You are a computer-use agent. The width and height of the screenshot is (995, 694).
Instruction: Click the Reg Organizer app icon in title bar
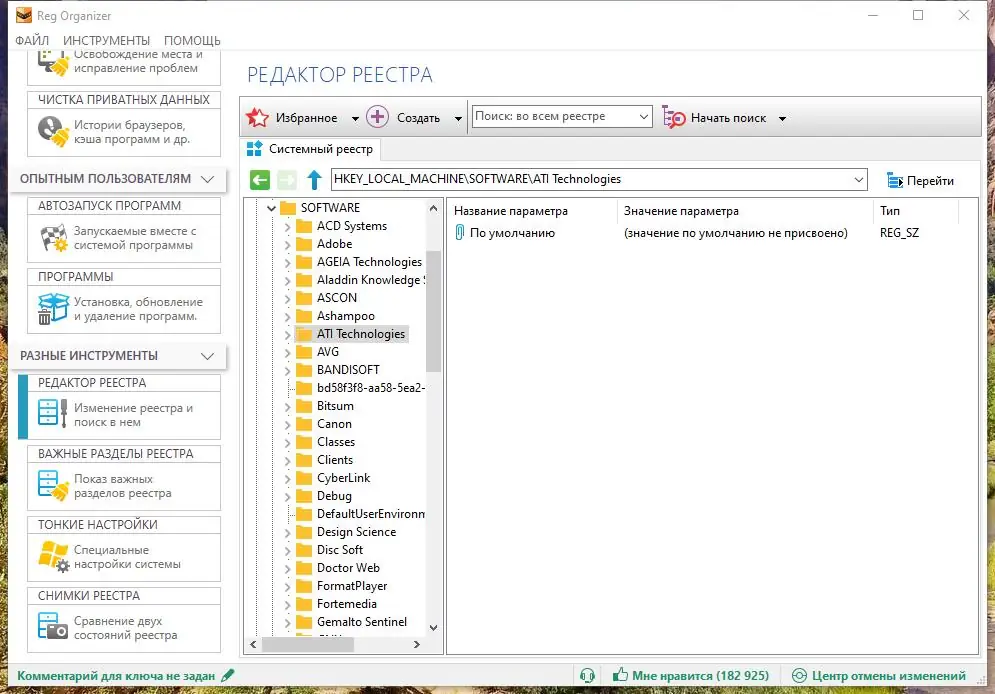24,15
